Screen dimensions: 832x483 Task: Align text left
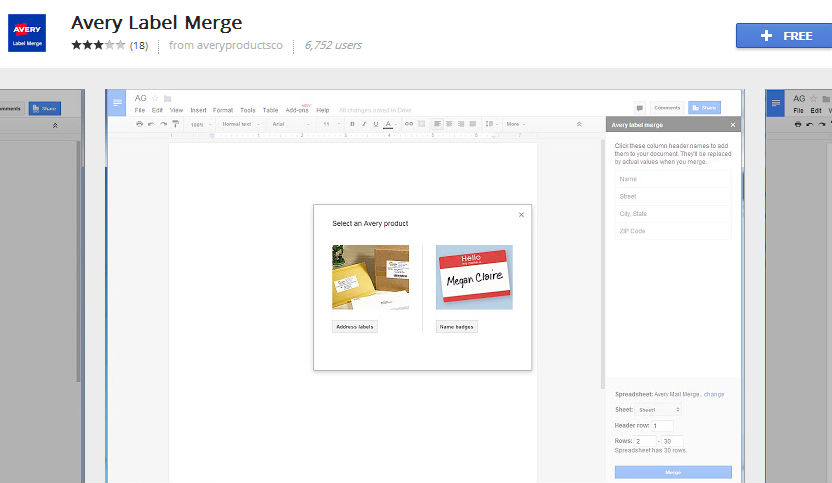437,124
